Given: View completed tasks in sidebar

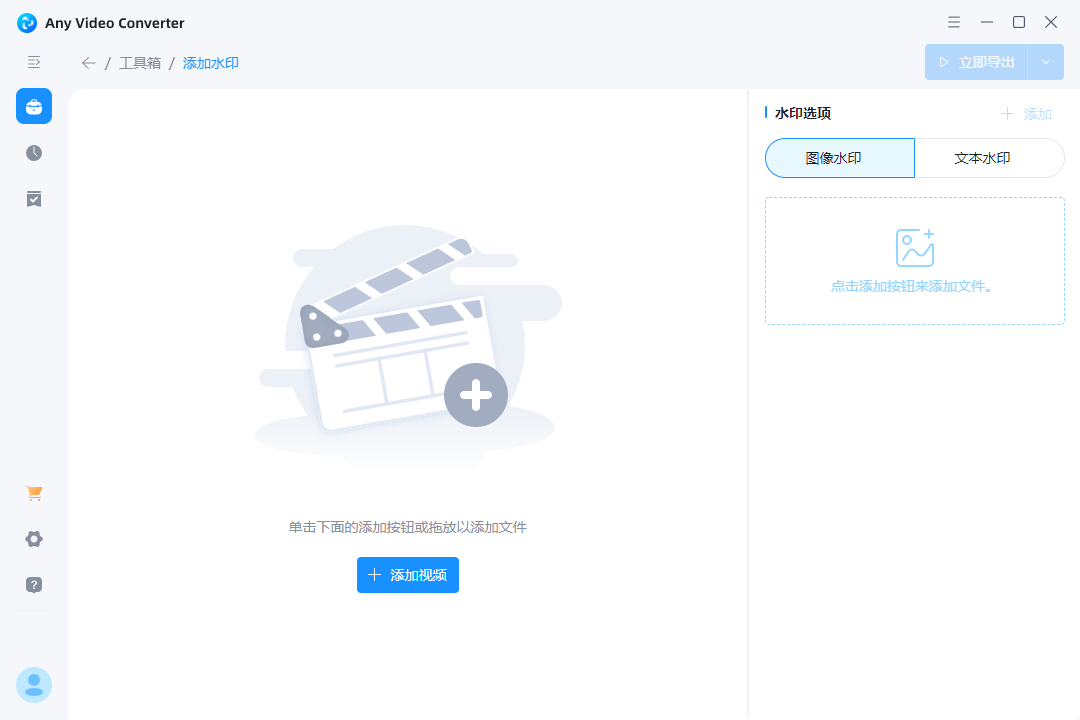Looking at the screenshot, I should click(33, 198).
